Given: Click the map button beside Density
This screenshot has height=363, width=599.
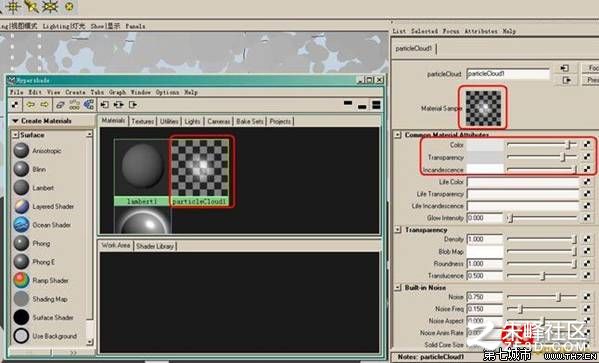Looking at the screenshot, I should point(587,239).
